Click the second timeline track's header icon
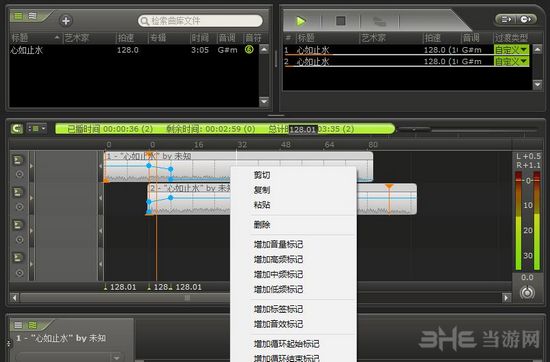Image resolution: width=550 pixels, height=362 pixels. click(18, 192)
